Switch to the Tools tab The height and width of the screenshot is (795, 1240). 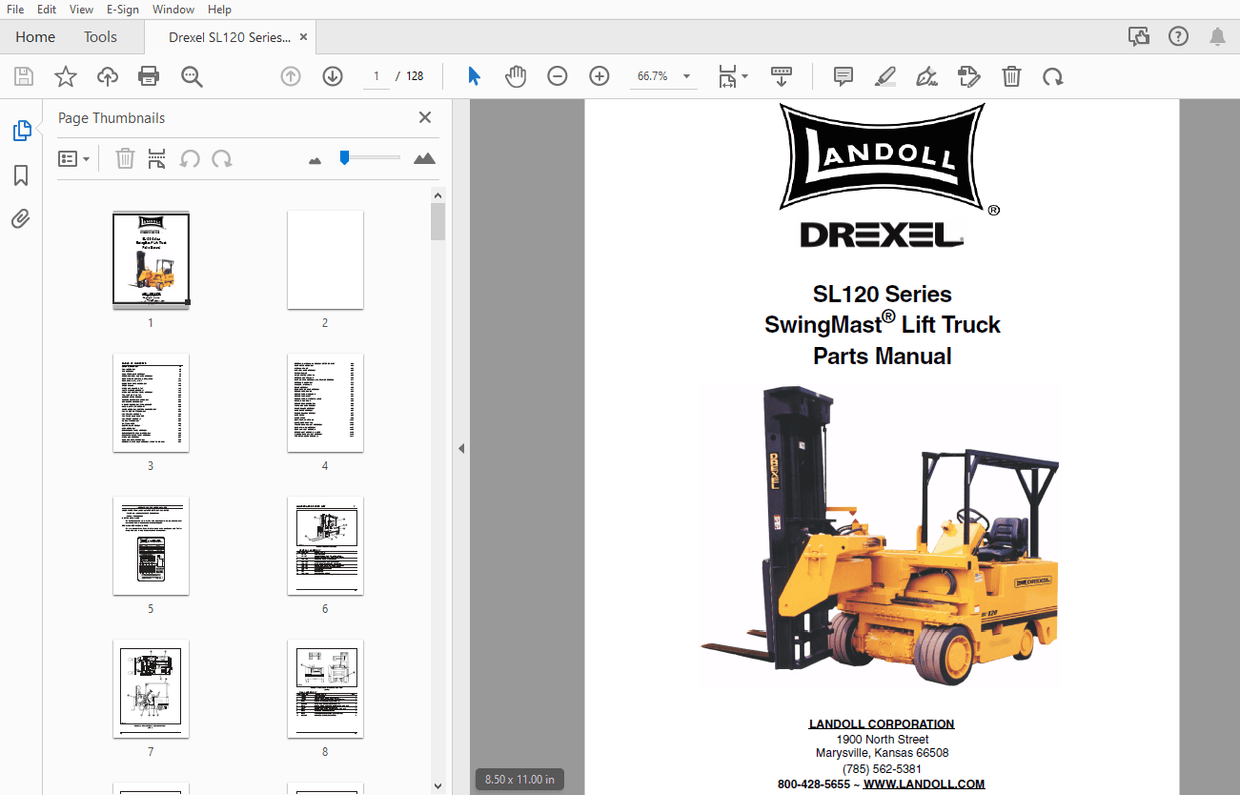(x=100, y=36)
